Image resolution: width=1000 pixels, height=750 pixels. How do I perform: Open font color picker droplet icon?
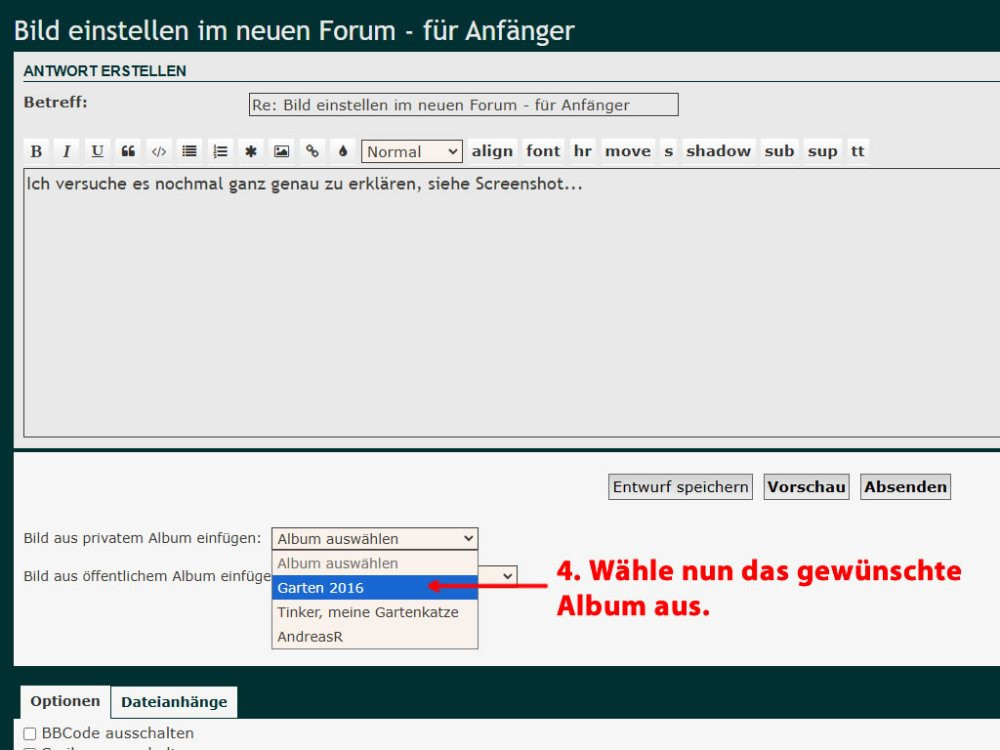tap(343, 151)
